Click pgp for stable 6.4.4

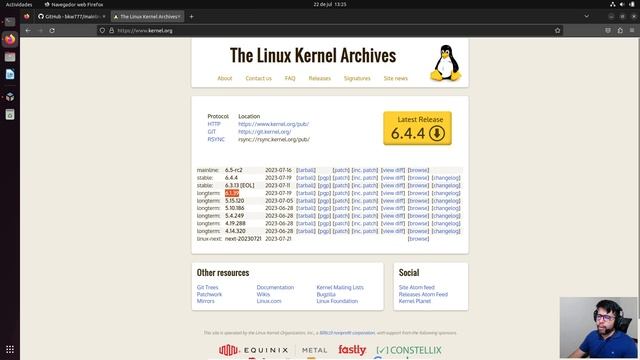click(x=324, y=178)
